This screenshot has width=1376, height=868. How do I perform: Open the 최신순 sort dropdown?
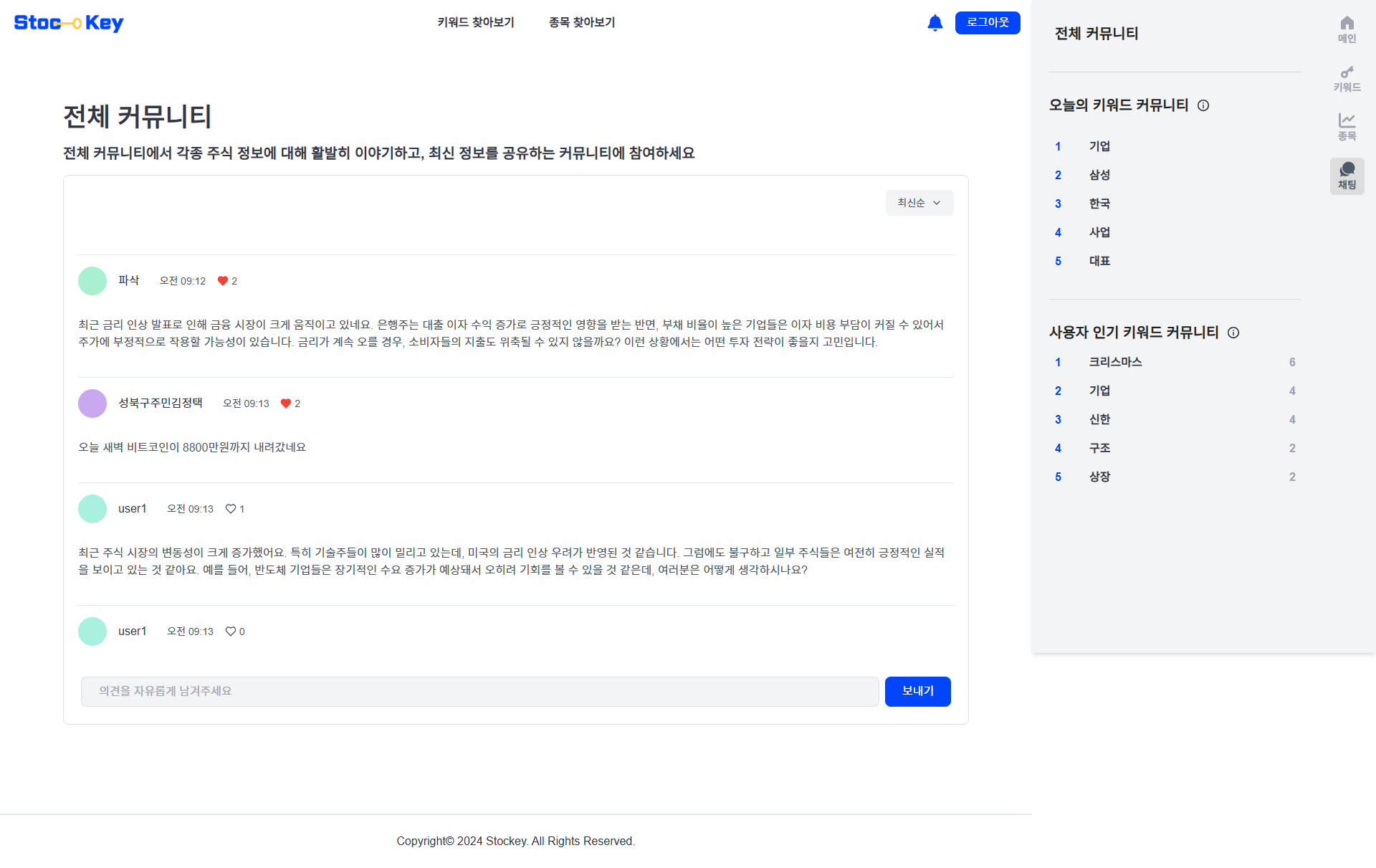tap(919, 203)
